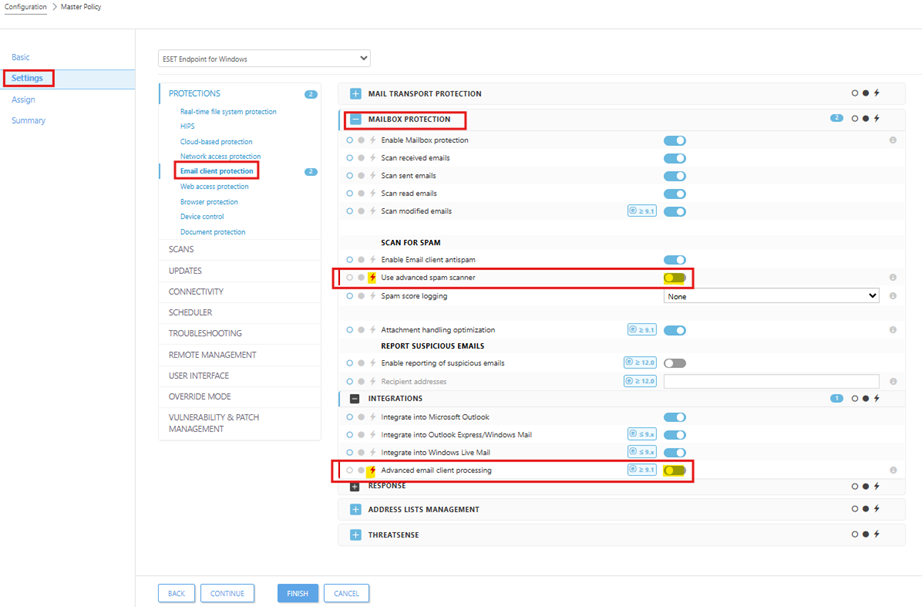
Task: Expand the Response section
Action: [355, 486]
